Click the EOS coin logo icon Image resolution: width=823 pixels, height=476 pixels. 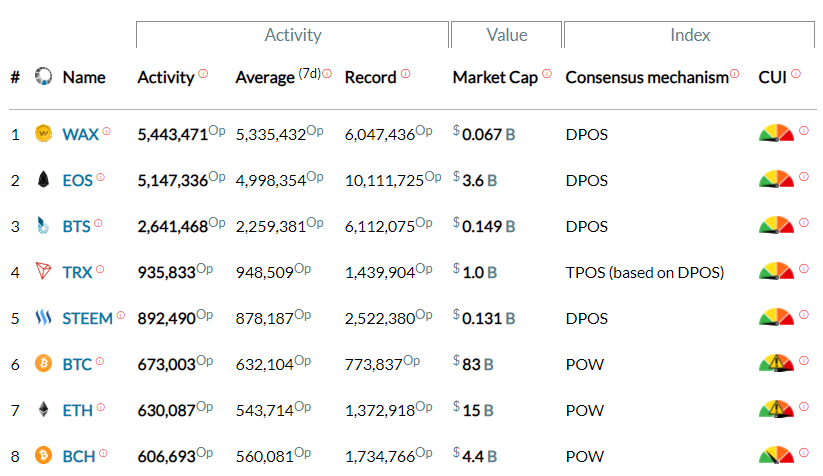pos(43,180)
